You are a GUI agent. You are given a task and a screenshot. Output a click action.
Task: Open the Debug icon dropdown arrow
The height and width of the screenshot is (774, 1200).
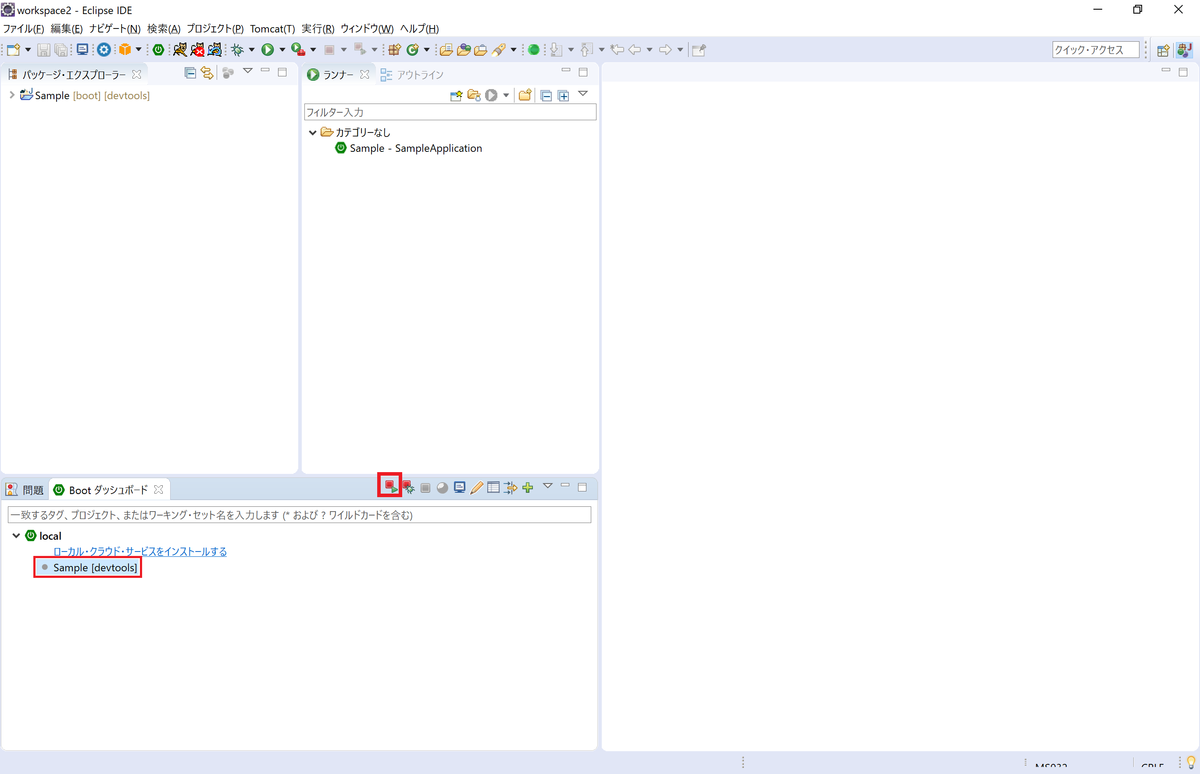(252, 49)
